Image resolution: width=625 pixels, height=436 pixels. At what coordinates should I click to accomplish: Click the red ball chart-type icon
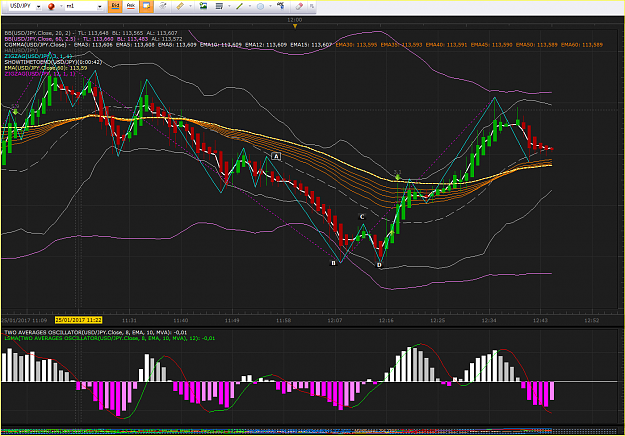pos(51,6)
